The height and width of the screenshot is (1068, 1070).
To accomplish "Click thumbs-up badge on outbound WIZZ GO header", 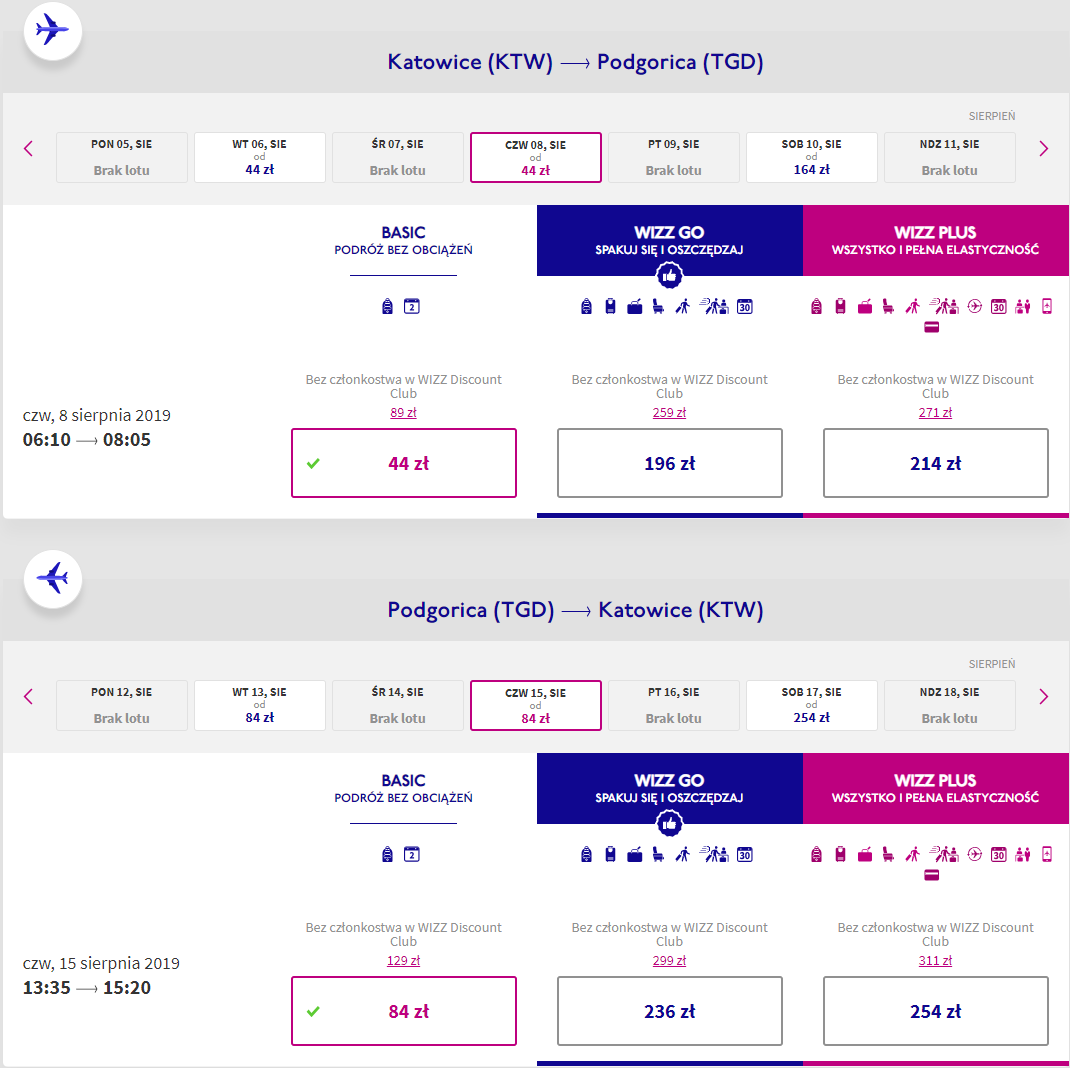I will point(669,276).
